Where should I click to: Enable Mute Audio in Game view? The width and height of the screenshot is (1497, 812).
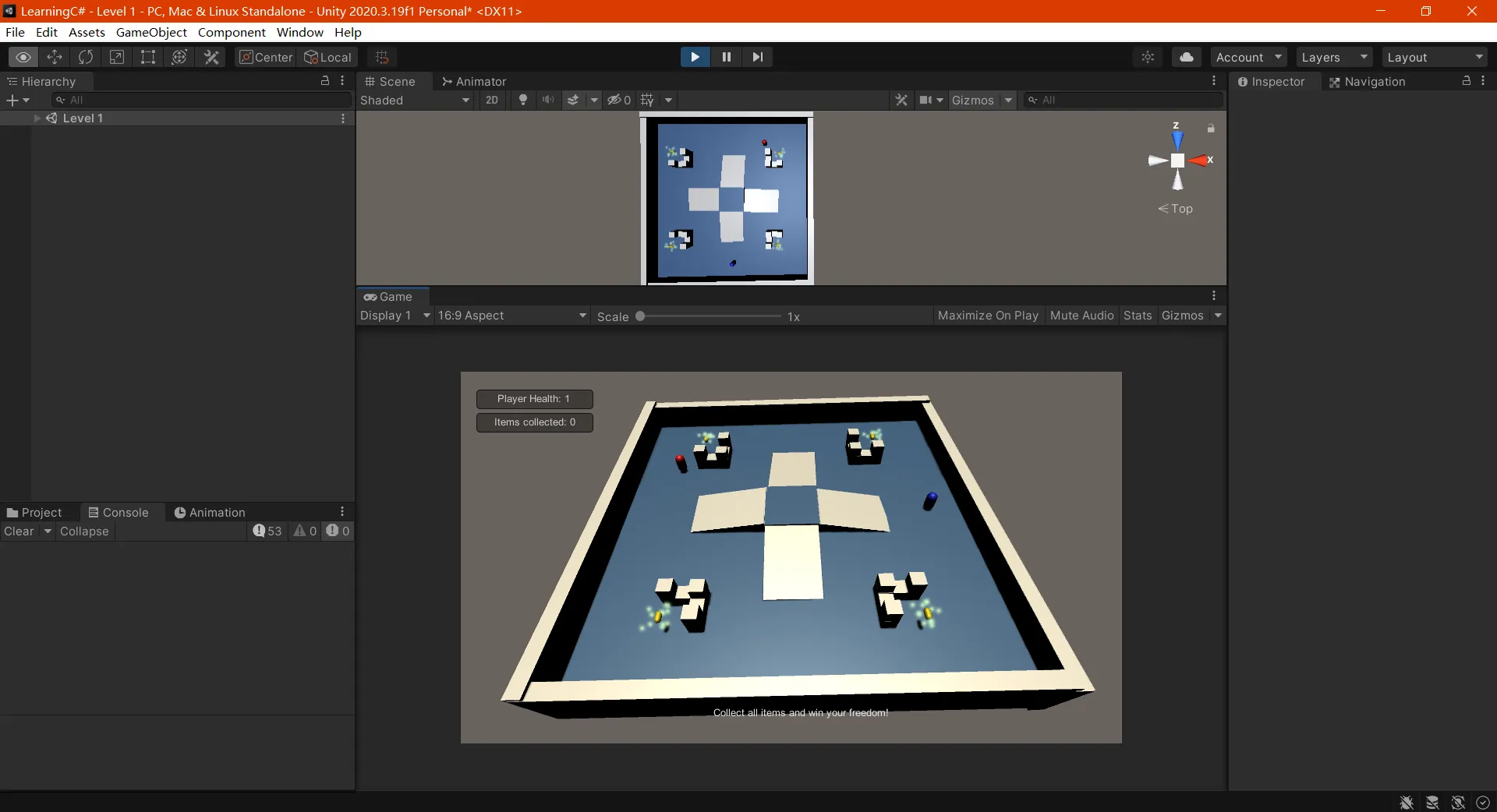coord(1081,316)
